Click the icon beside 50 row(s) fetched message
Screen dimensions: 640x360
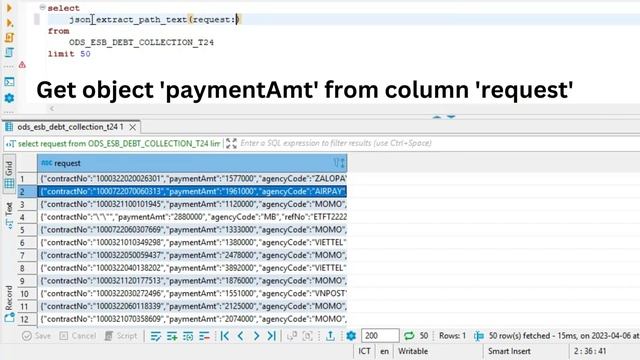point(479,336)
